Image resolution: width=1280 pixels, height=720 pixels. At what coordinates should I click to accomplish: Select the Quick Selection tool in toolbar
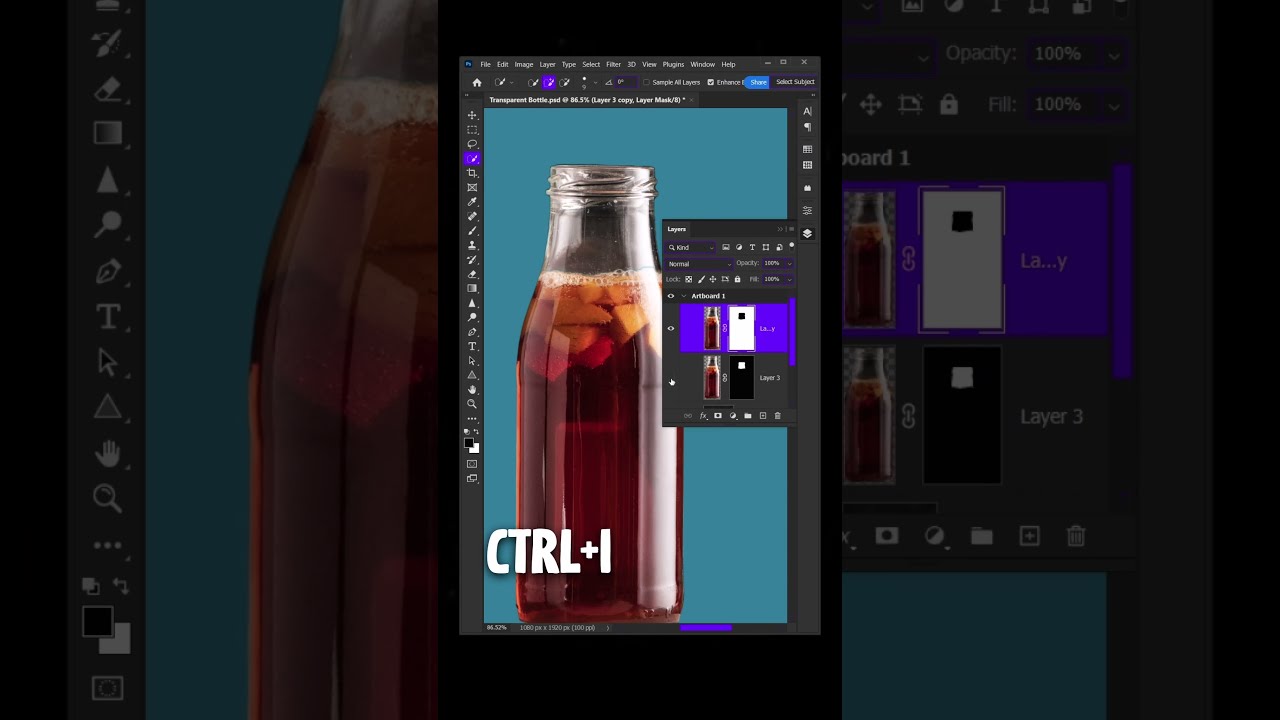coord(472,159)
